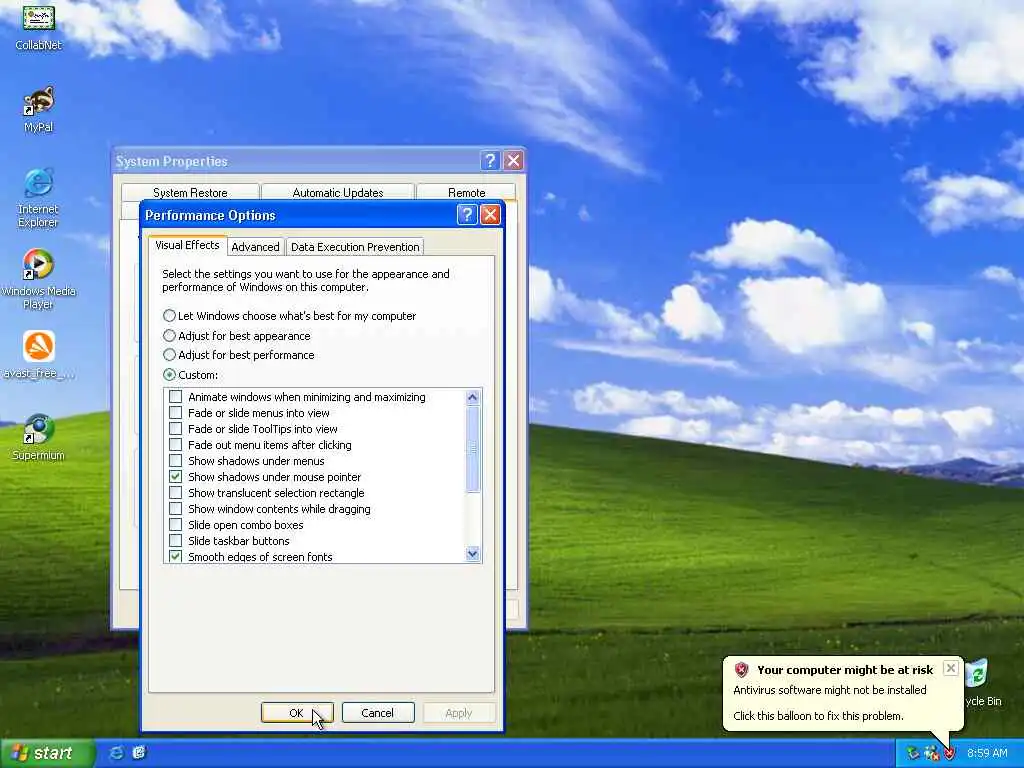Screen dimensions: 1024x768
Task: Select the Supermium desktop shortcut
Action: (x=39, y=437)
